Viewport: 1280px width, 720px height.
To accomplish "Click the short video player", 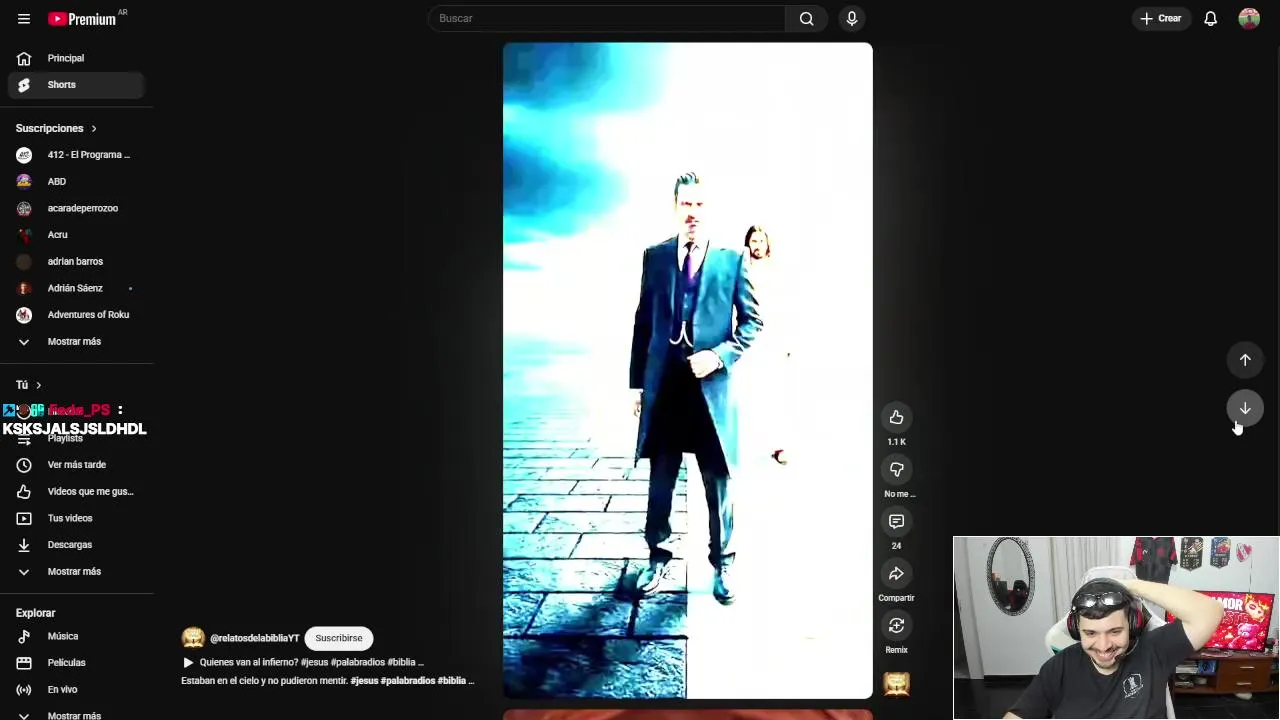I will (687, 370).
